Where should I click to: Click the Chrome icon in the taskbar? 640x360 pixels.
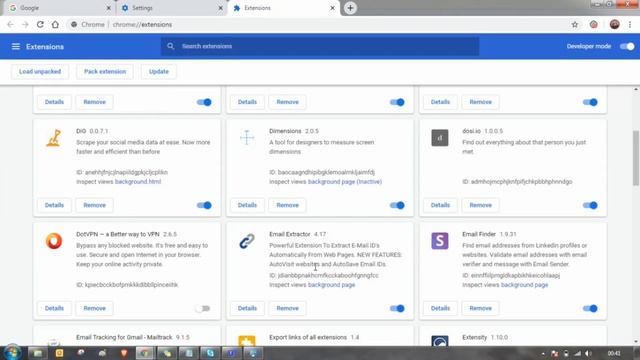tap(144, 353)
